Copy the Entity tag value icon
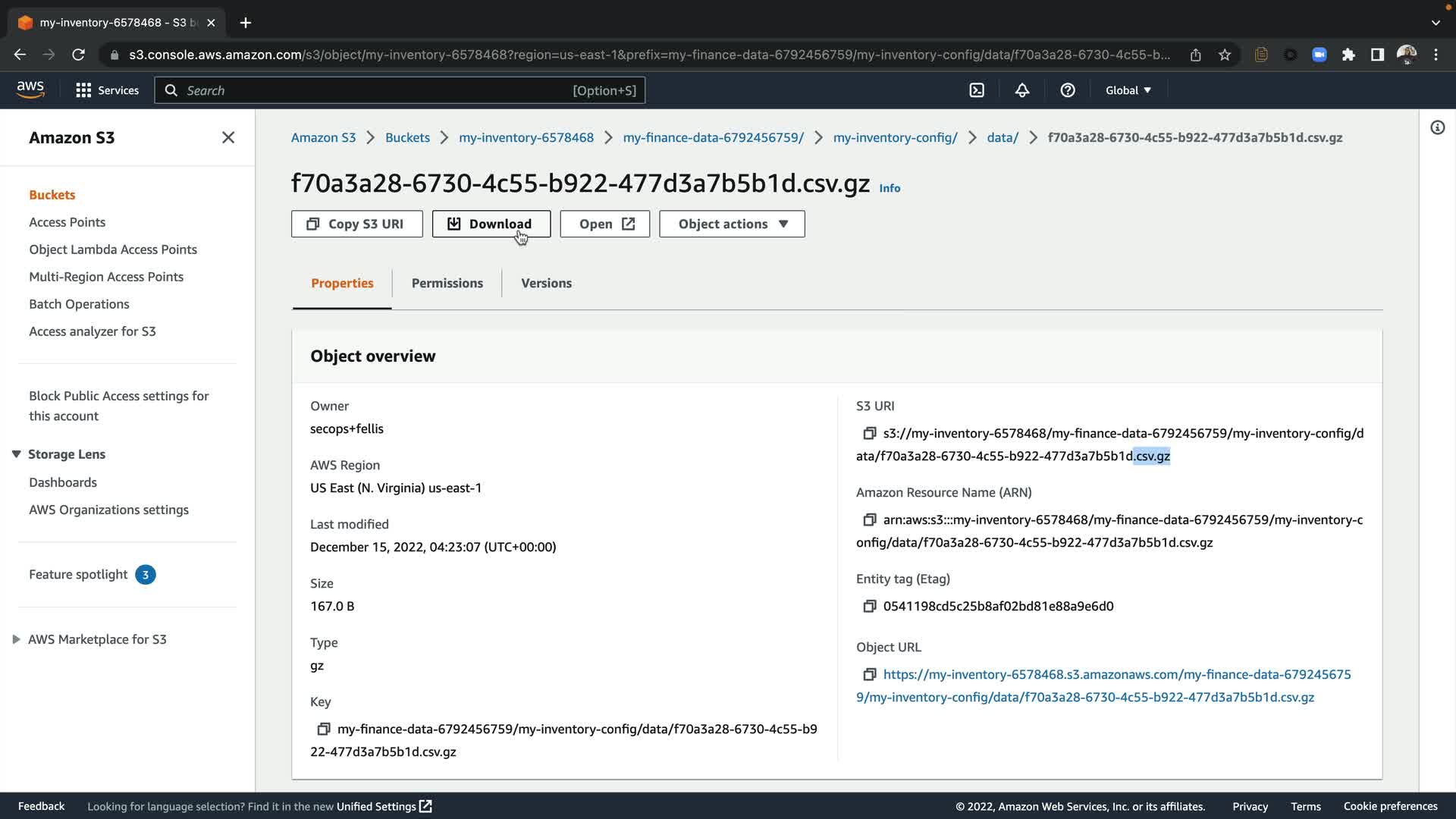Viewport: 1456px width, 819px height. pyautogui.click(x=869, y=606)
